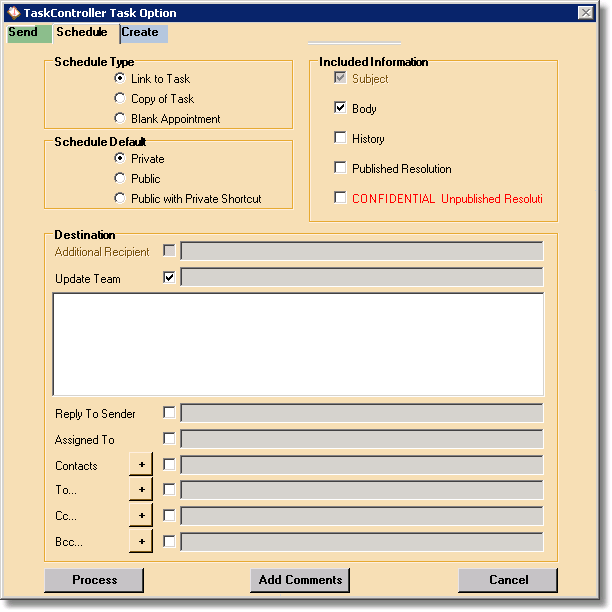Viewport: 612px width, 612px height.
Task: Click the plus button next to Bcc...
Action: coord(141,542)
